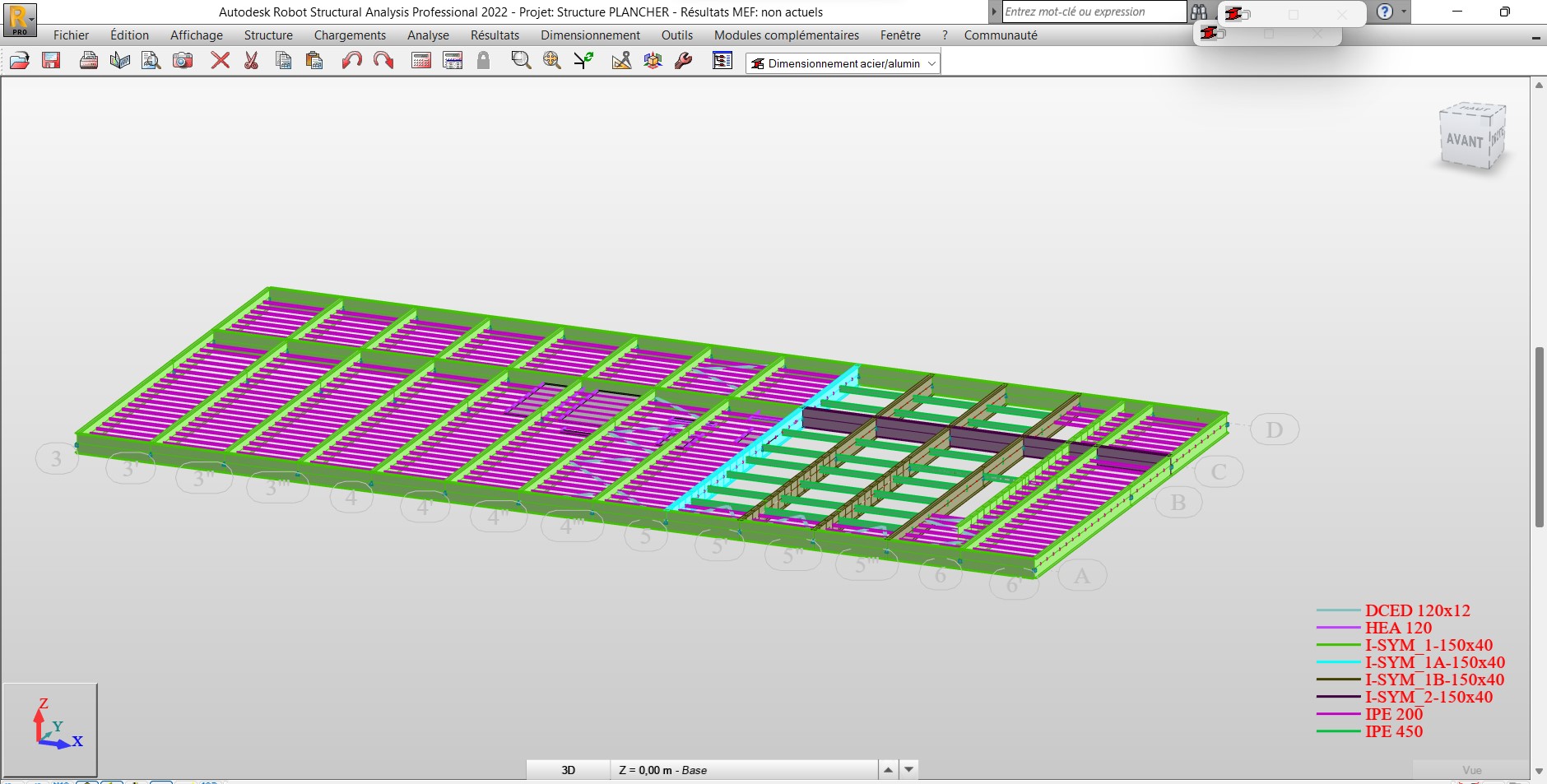The width and height of the screenshot is (1547, 784).
Task: Delete selection with red X icon
Action: (220, 61)
